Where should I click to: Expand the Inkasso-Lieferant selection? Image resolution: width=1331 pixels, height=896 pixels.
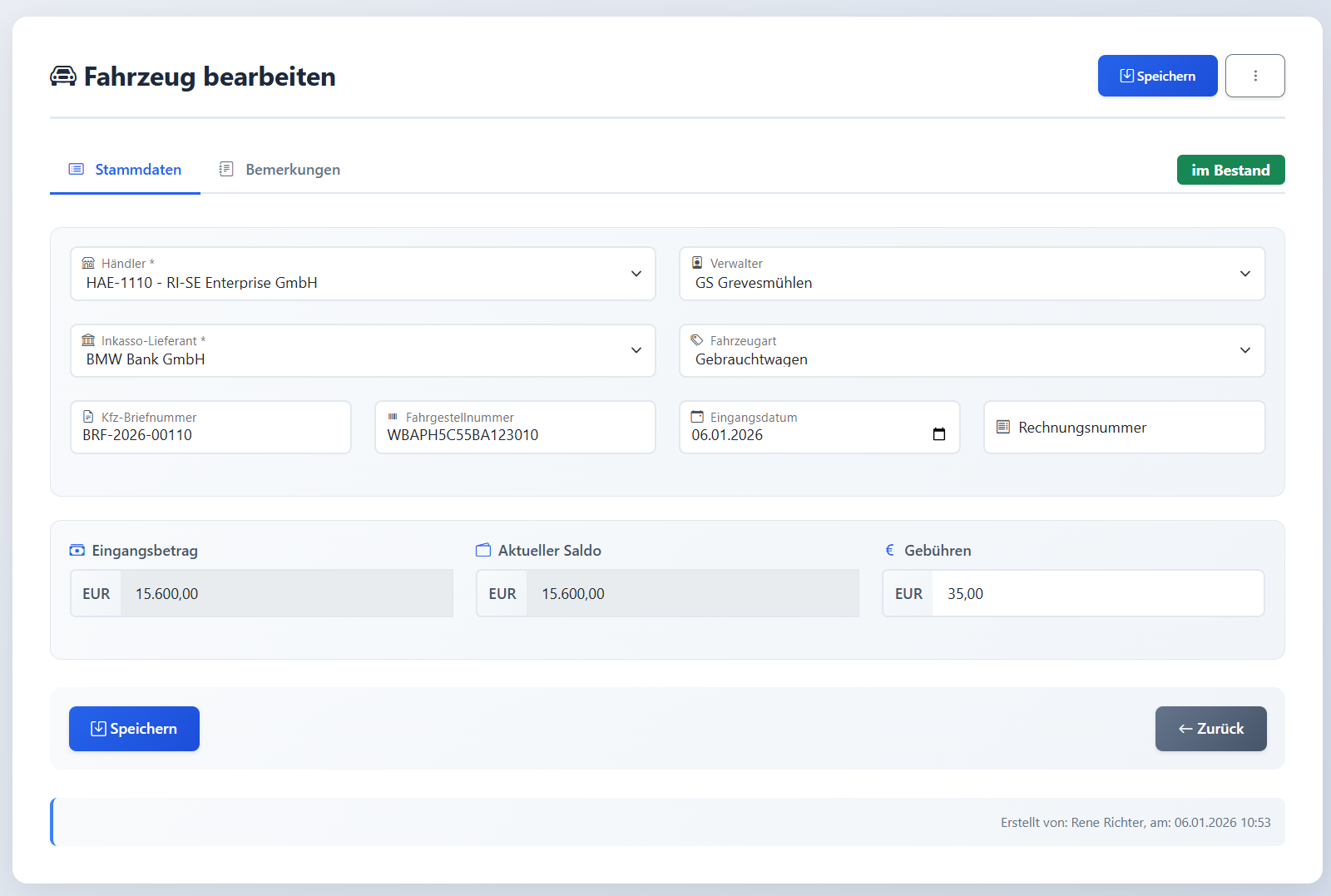pyautogui.click(x=636, y=350)
